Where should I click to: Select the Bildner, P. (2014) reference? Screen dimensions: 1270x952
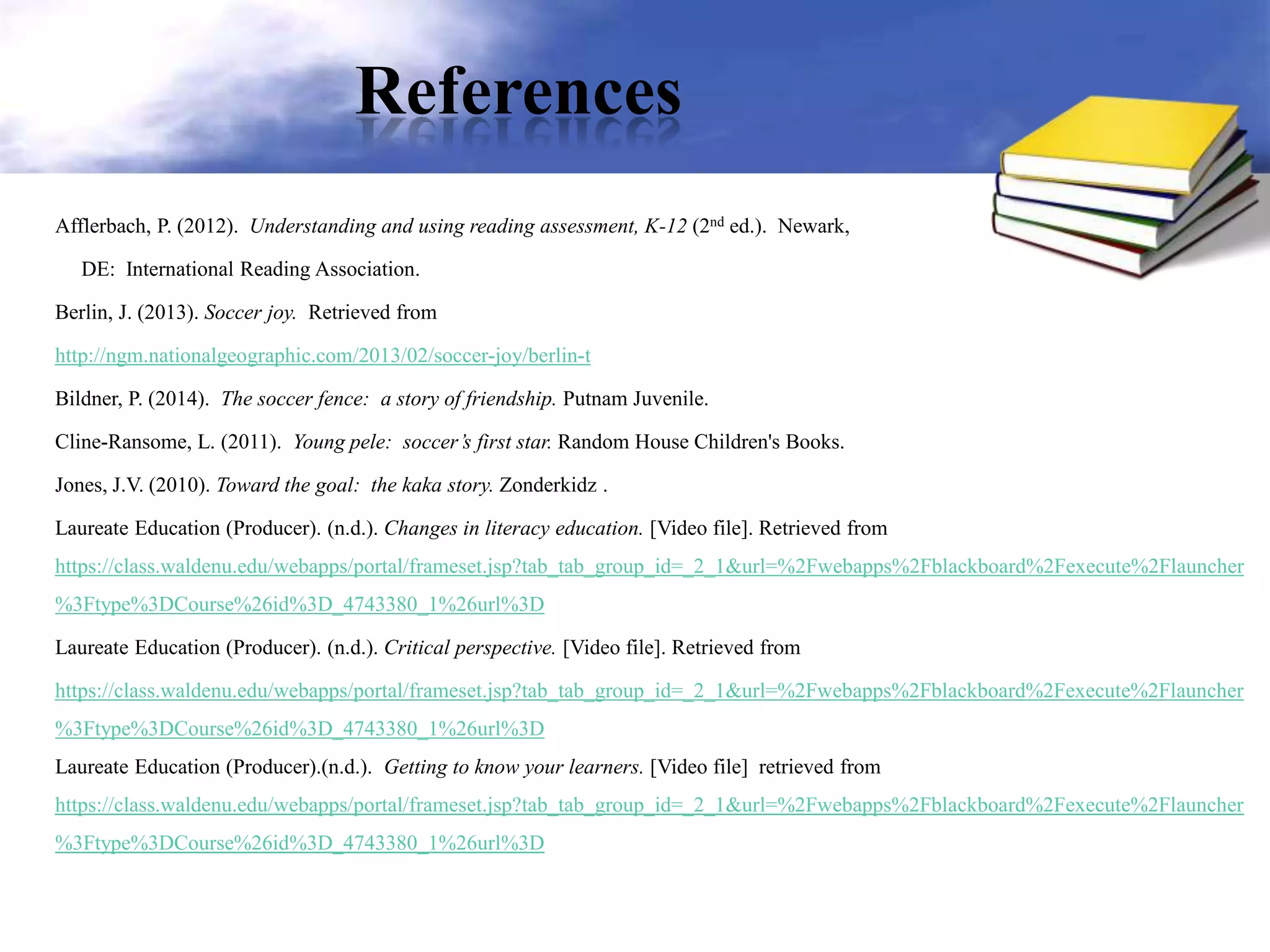(381, 399)
